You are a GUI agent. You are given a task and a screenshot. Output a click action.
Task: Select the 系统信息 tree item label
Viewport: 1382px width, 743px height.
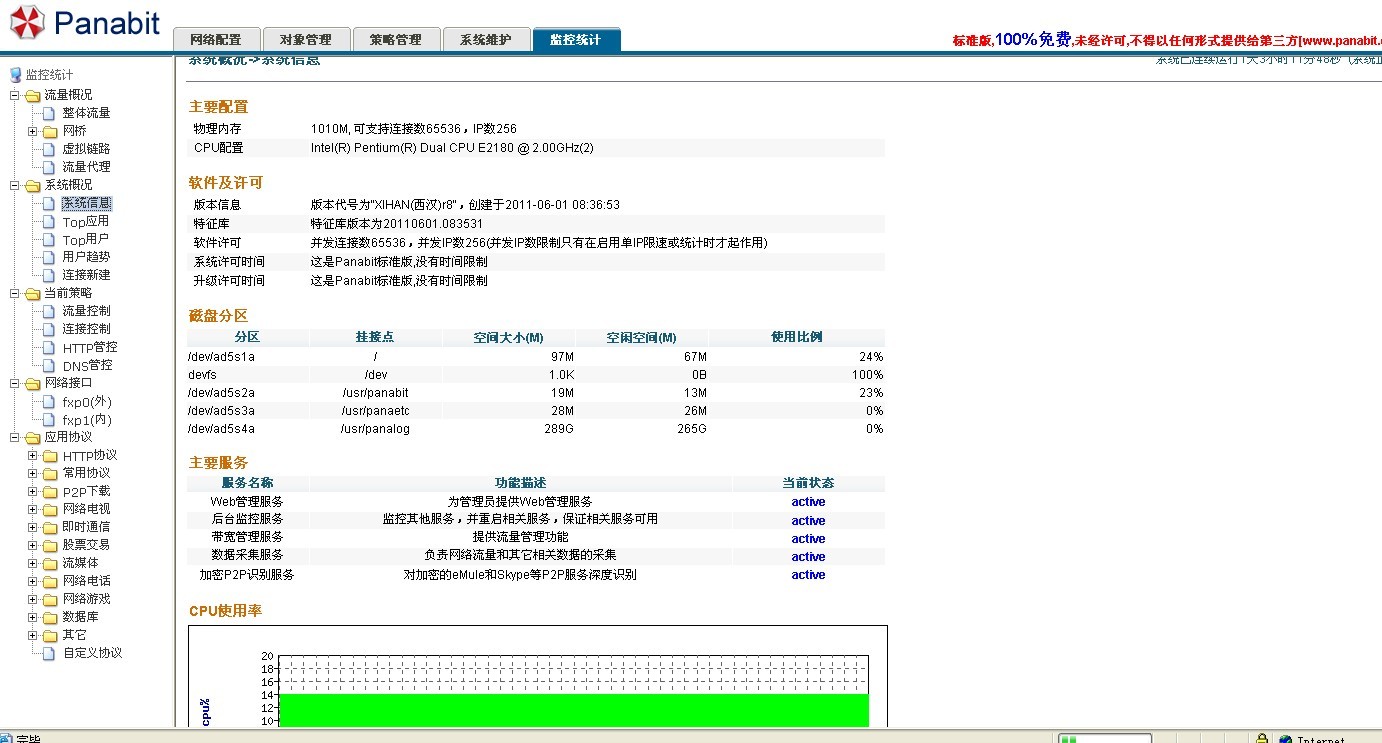(x=87, y=203)
